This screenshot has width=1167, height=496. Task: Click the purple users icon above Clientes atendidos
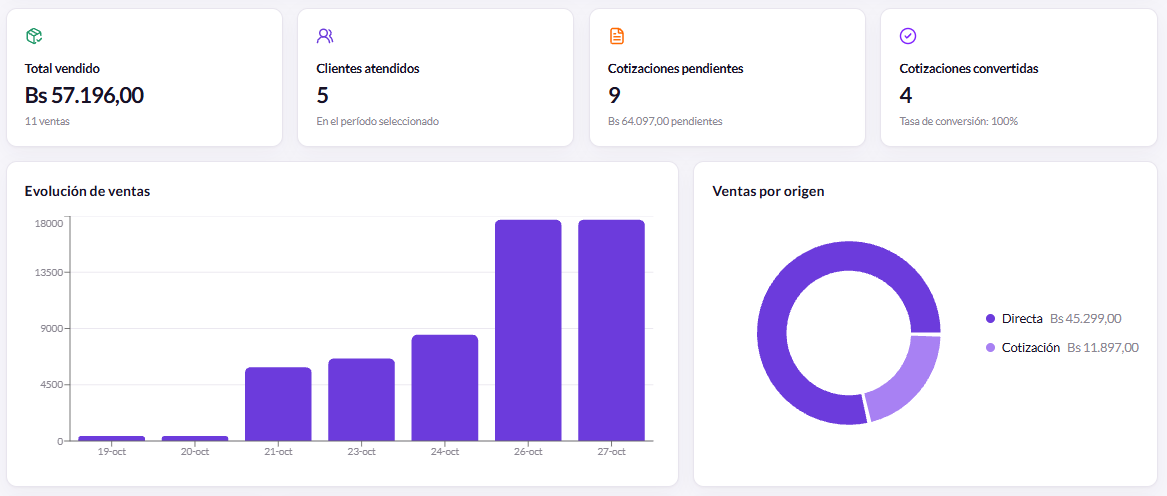tap(325, 36)
